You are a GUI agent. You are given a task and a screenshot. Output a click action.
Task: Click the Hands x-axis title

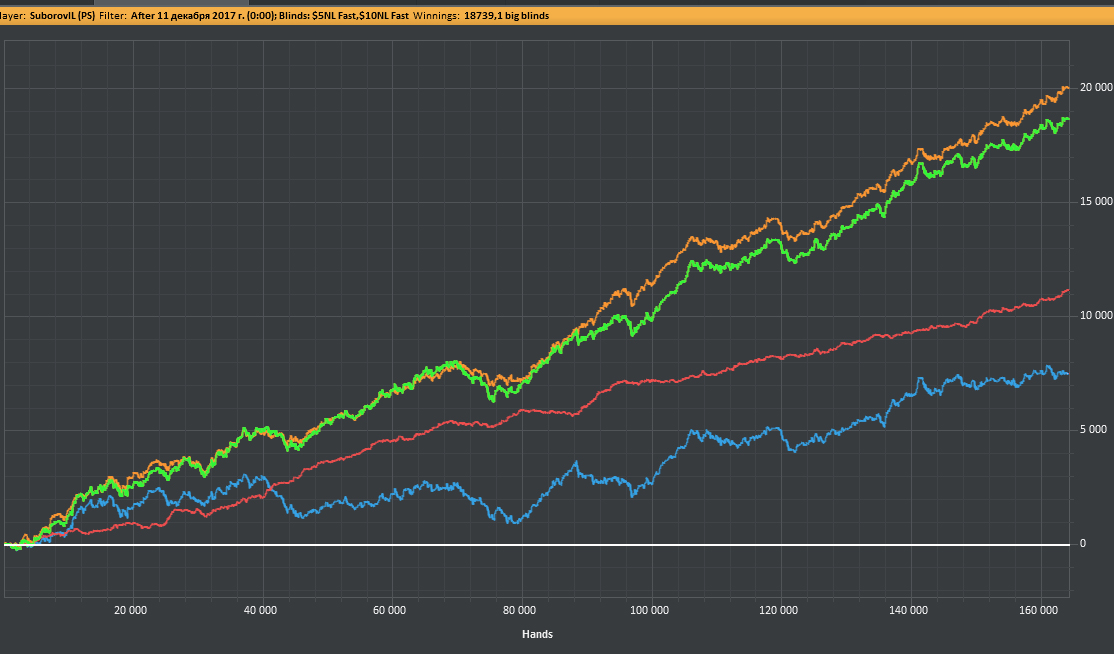pyautogui.click(x=537, y=634)
